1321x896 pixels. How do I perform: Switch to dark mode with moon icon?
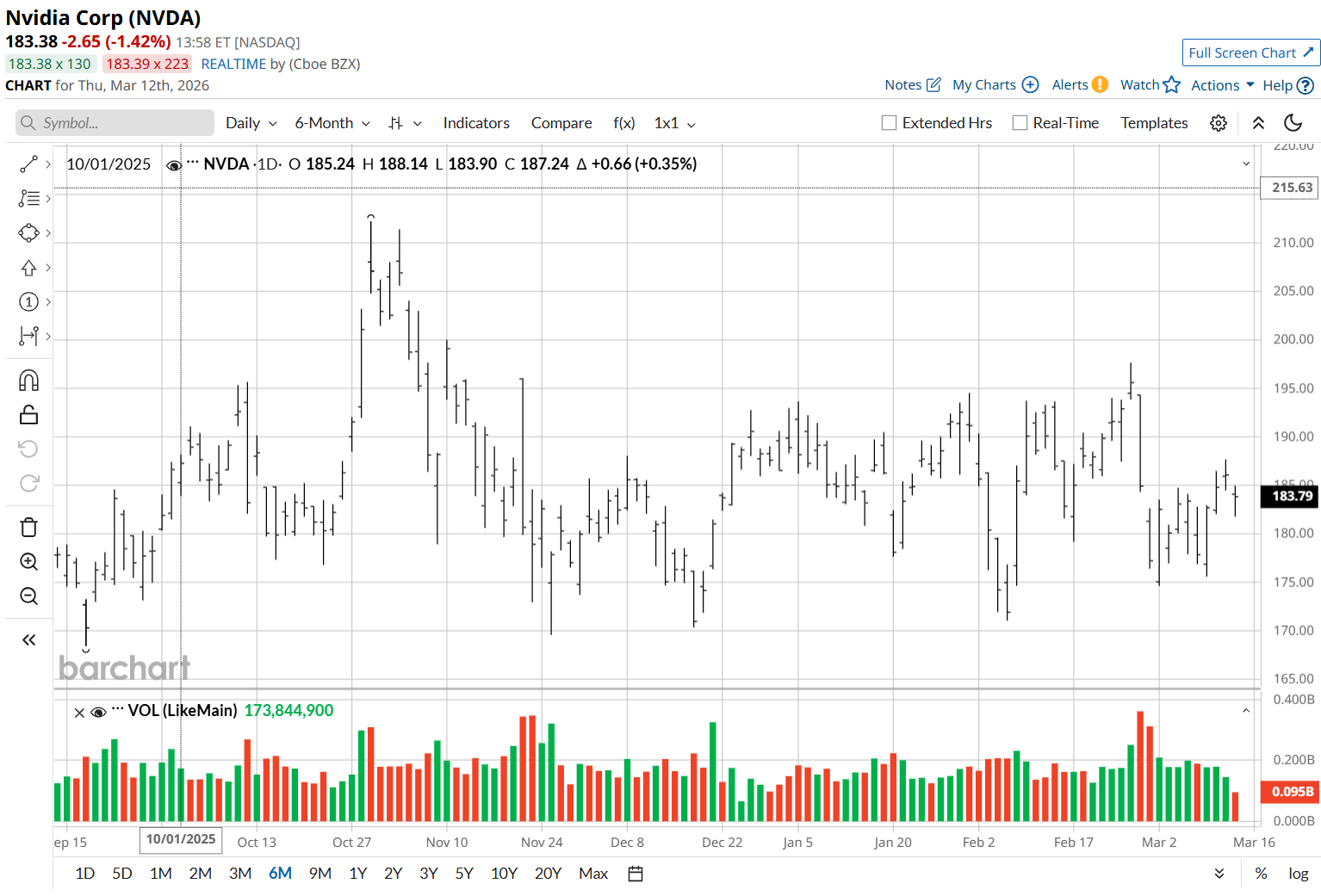click(1293, 123)
